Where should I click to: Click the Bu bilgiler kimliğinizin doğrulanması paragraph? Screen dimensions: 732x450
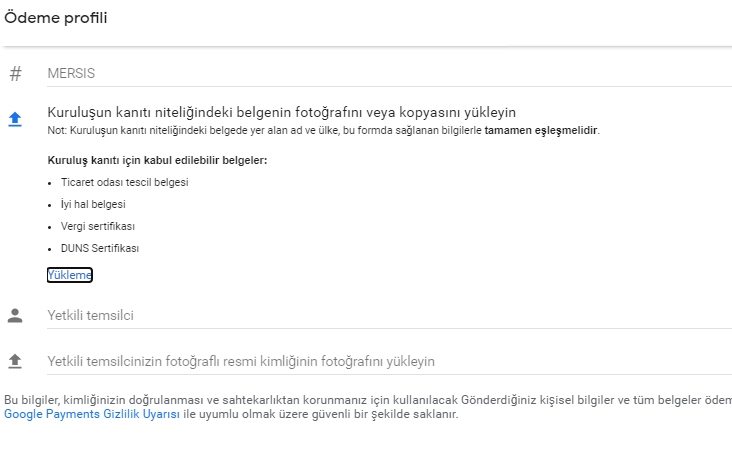(368, 407)
